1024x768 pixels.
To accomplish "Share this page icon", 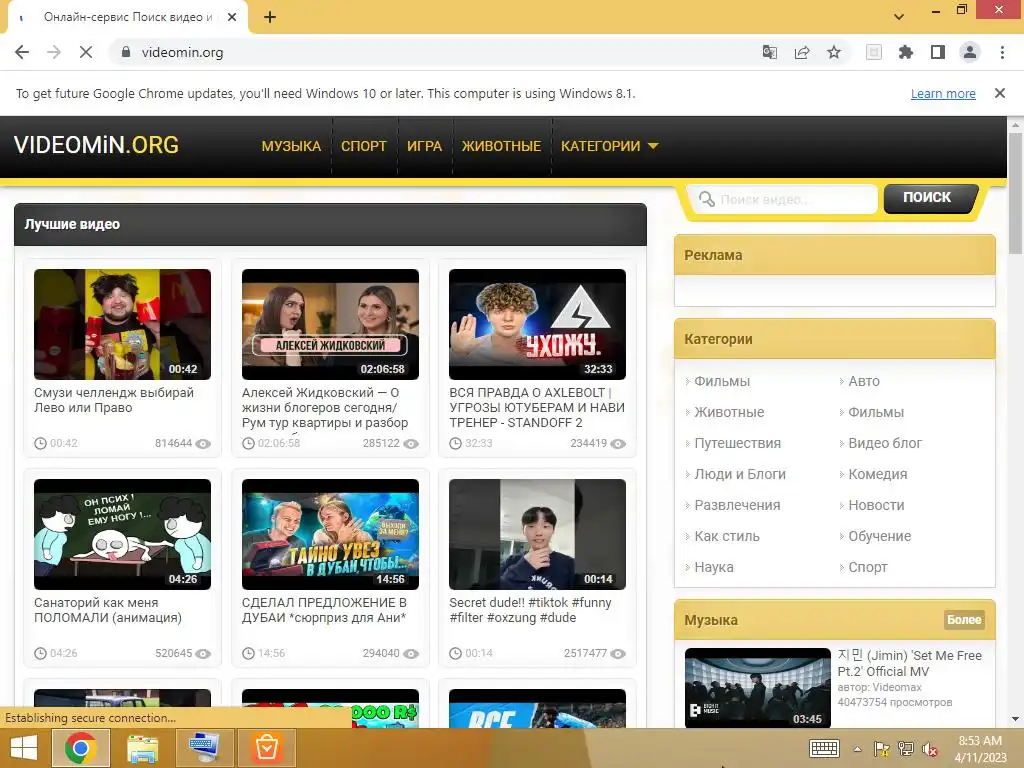I will point(802,52).
